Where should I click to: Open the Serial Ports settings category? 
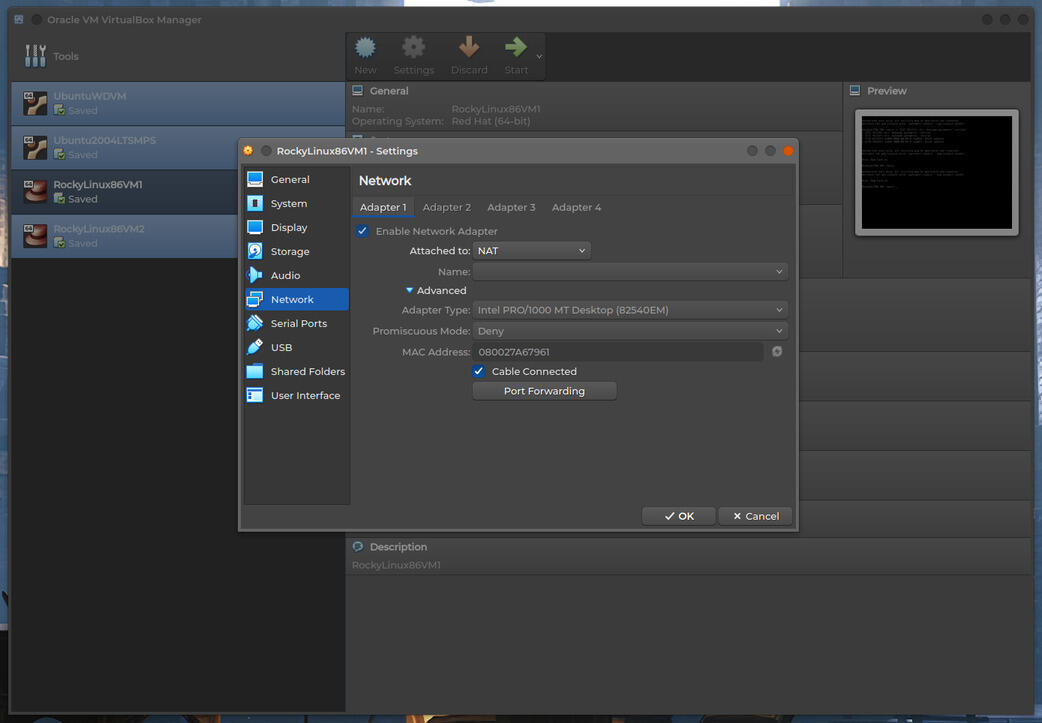pos(296,323)
